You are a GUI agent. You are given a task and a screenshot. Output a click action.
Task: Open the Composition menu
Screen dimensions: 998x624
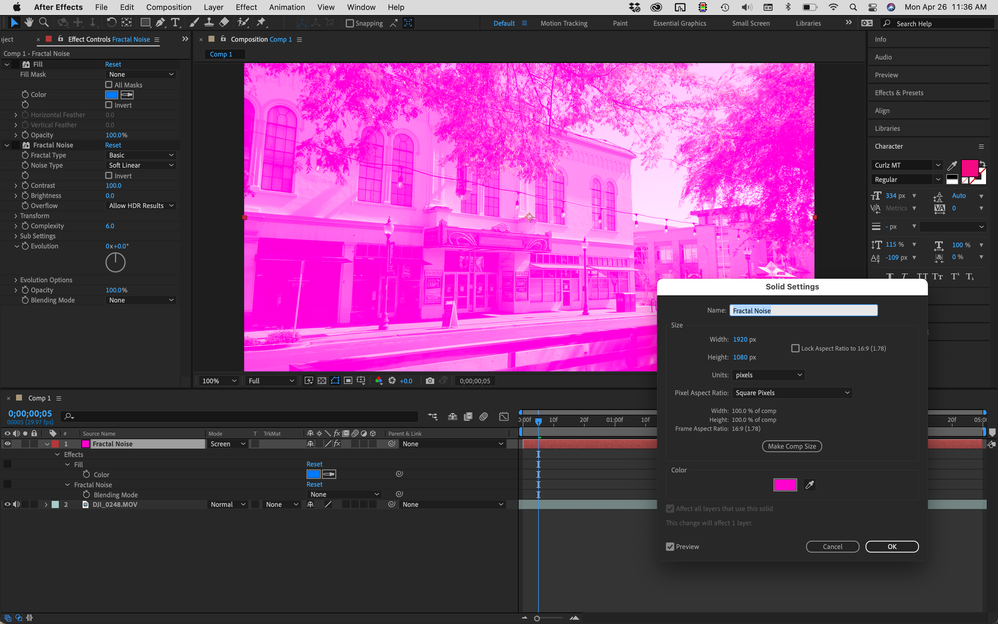tap(168, 7)
